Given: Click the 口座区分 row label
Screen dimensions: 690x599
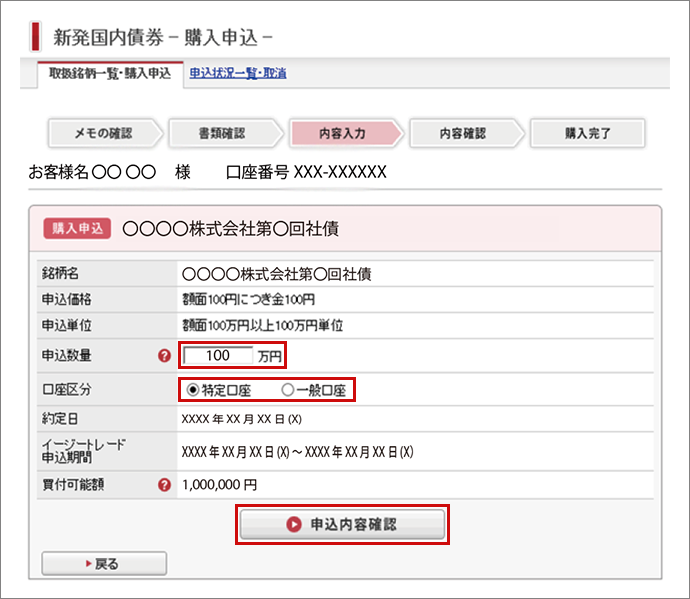Looking at the screenshot, I should click(67, 390).
